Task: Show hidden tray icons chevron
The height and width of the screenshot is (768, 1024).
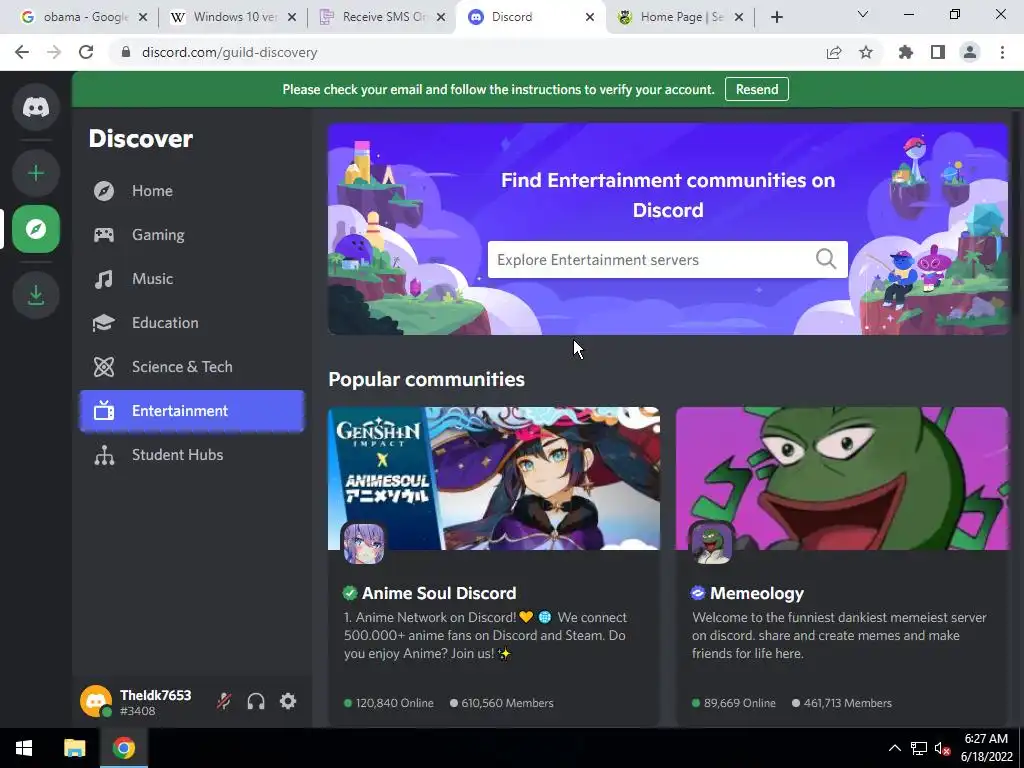Action: 895,748
